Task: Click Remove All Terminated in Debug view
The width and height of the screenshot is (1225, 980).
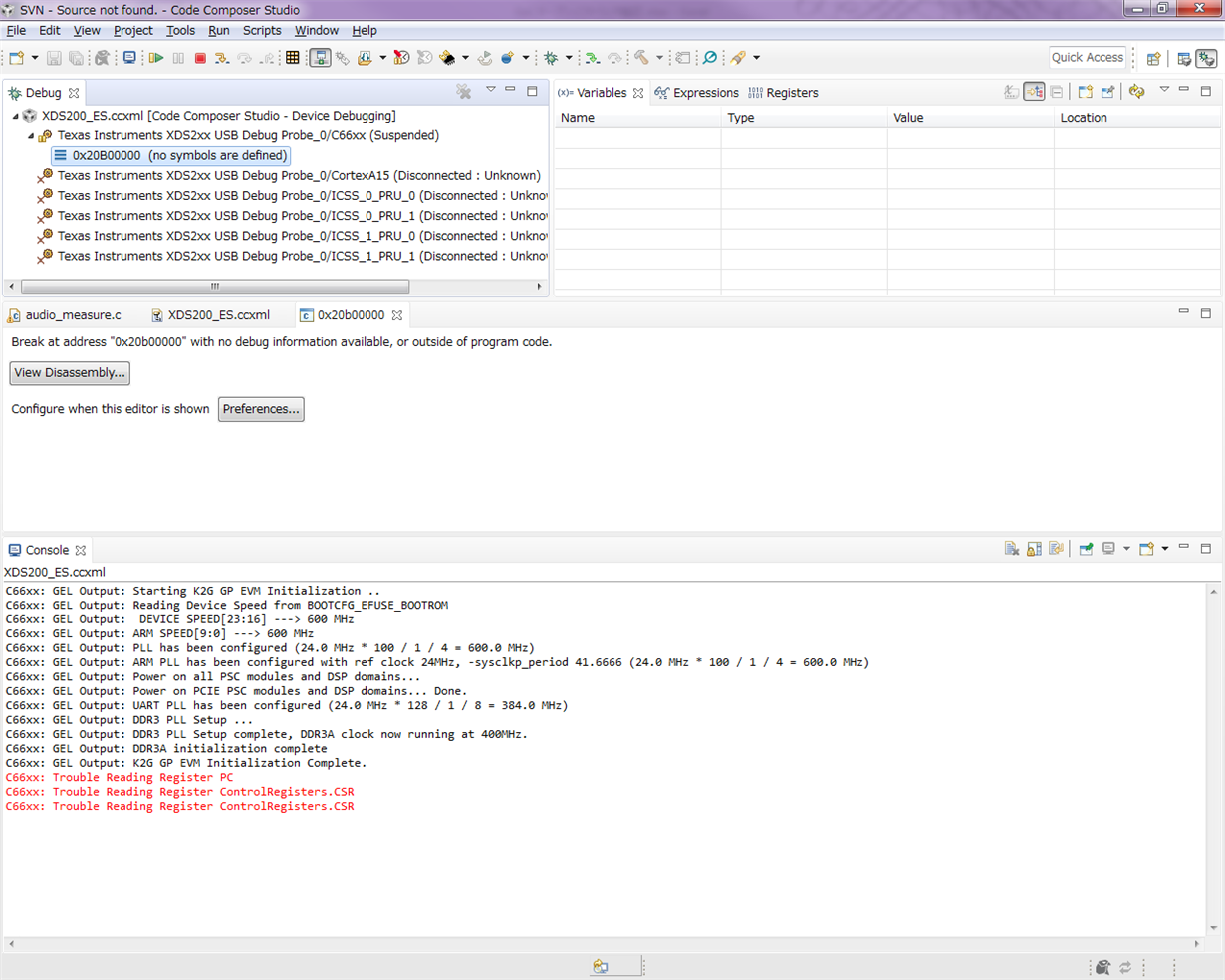Action: (464, 92)
